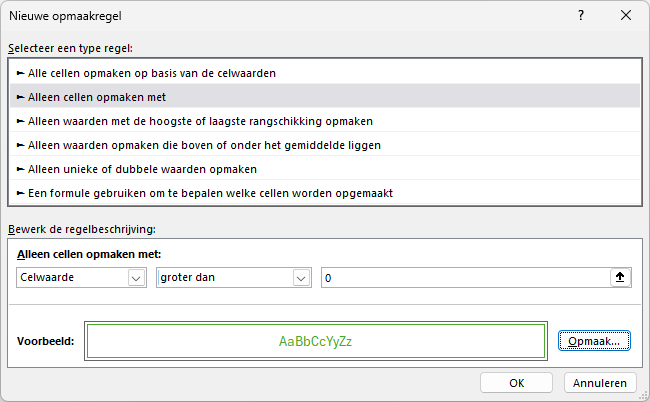The height and width of the screenshot is (402, 650).
Task: Close the Nieuwe opmaakregel dialog
Action: [626, 16]
